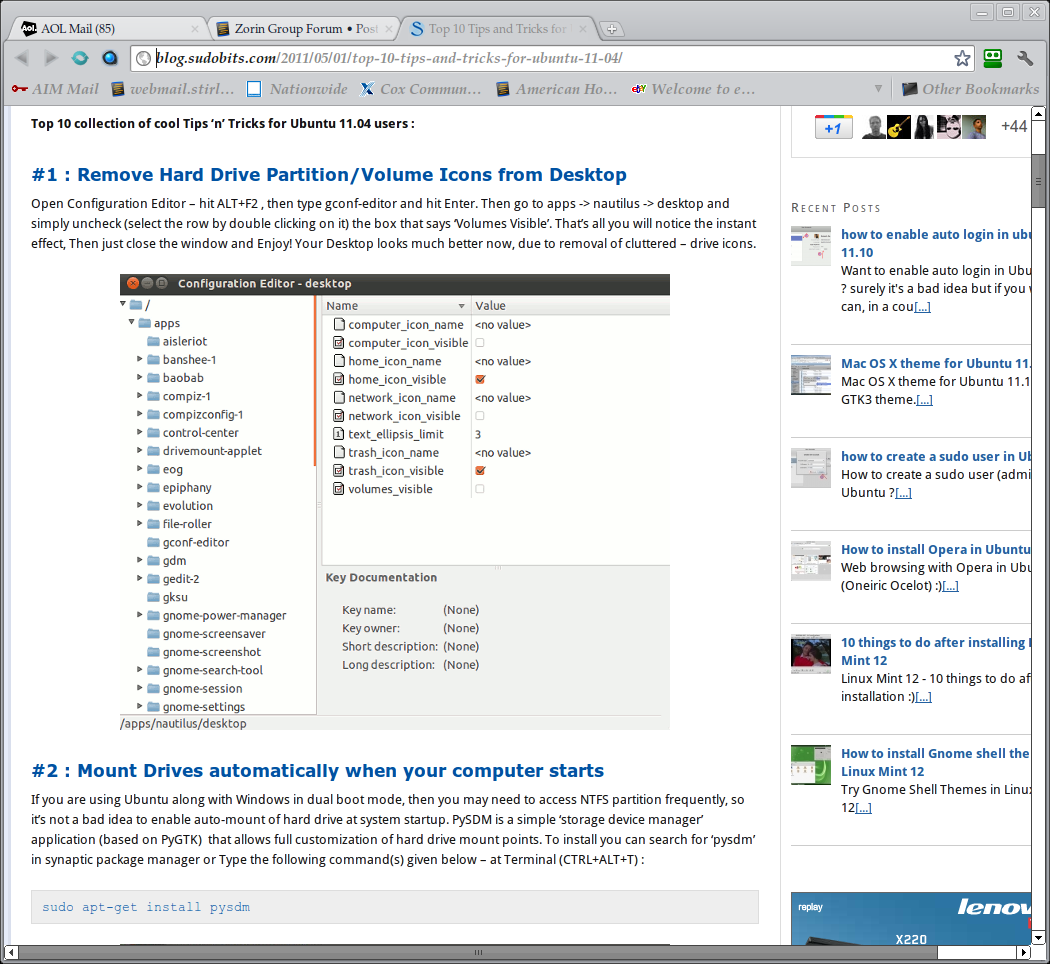
Task: Click the gconf-editor folder in tree
Action: pos(188,542)
